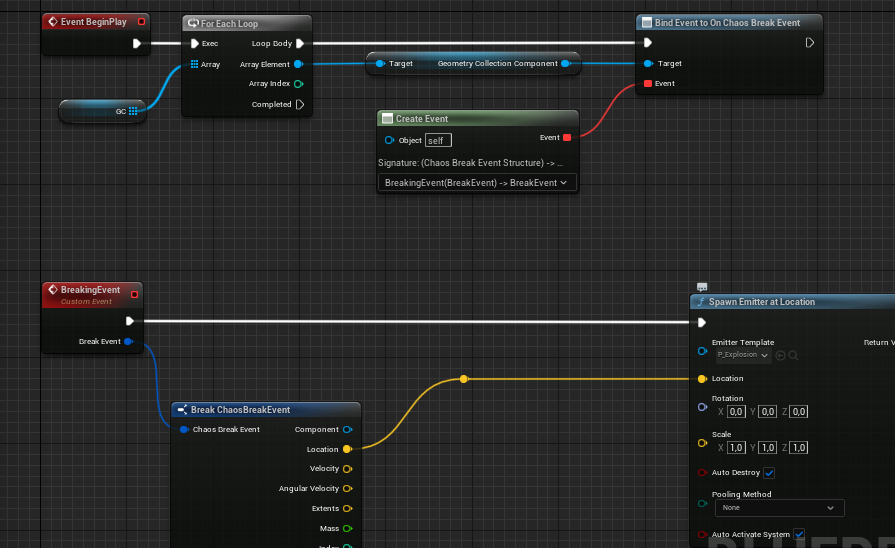Click the Location output pin on Break ChaosBreakEvent
The image size is (895, 548).
tap(347, 449)
